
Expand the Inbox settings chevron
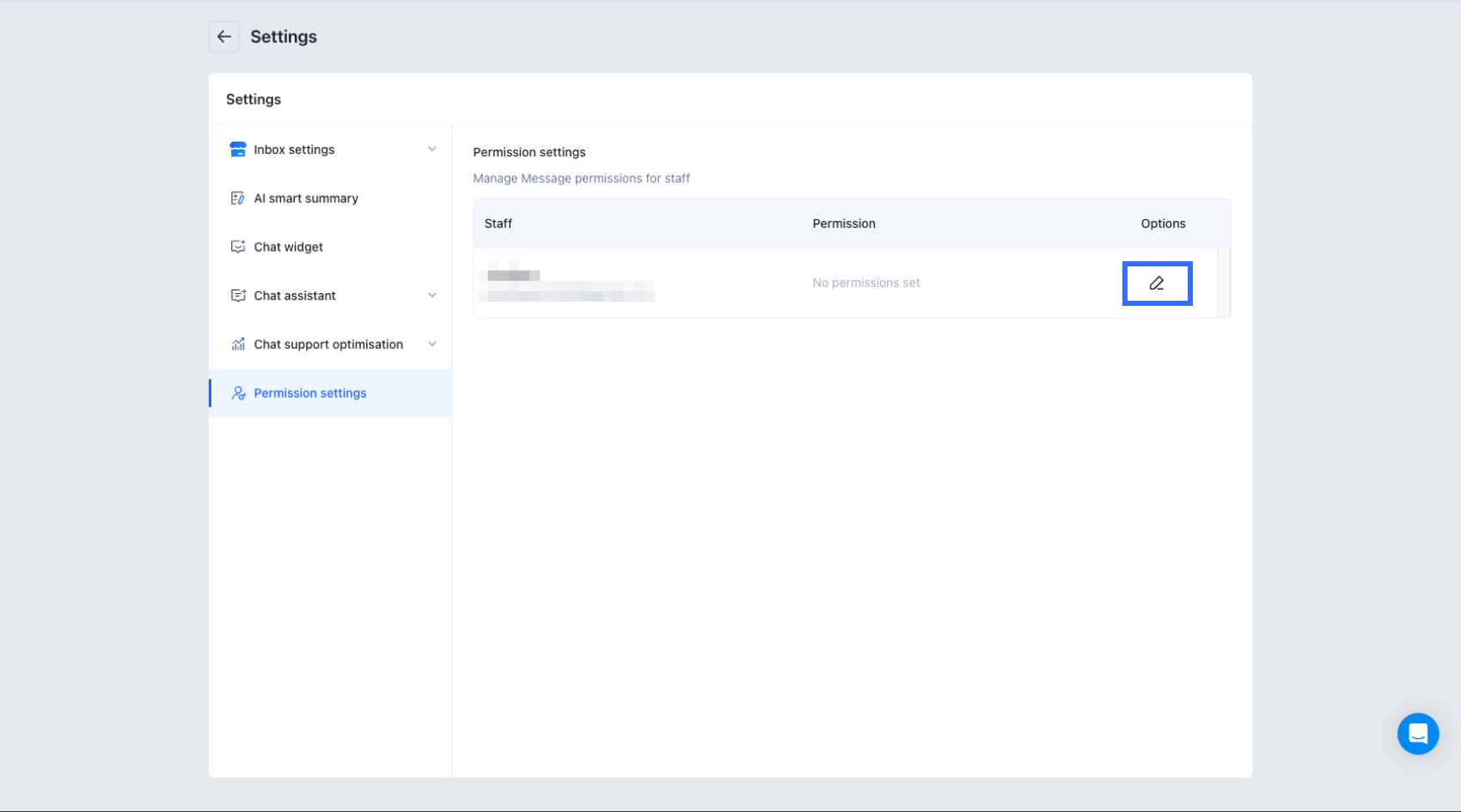coord(432,150)
